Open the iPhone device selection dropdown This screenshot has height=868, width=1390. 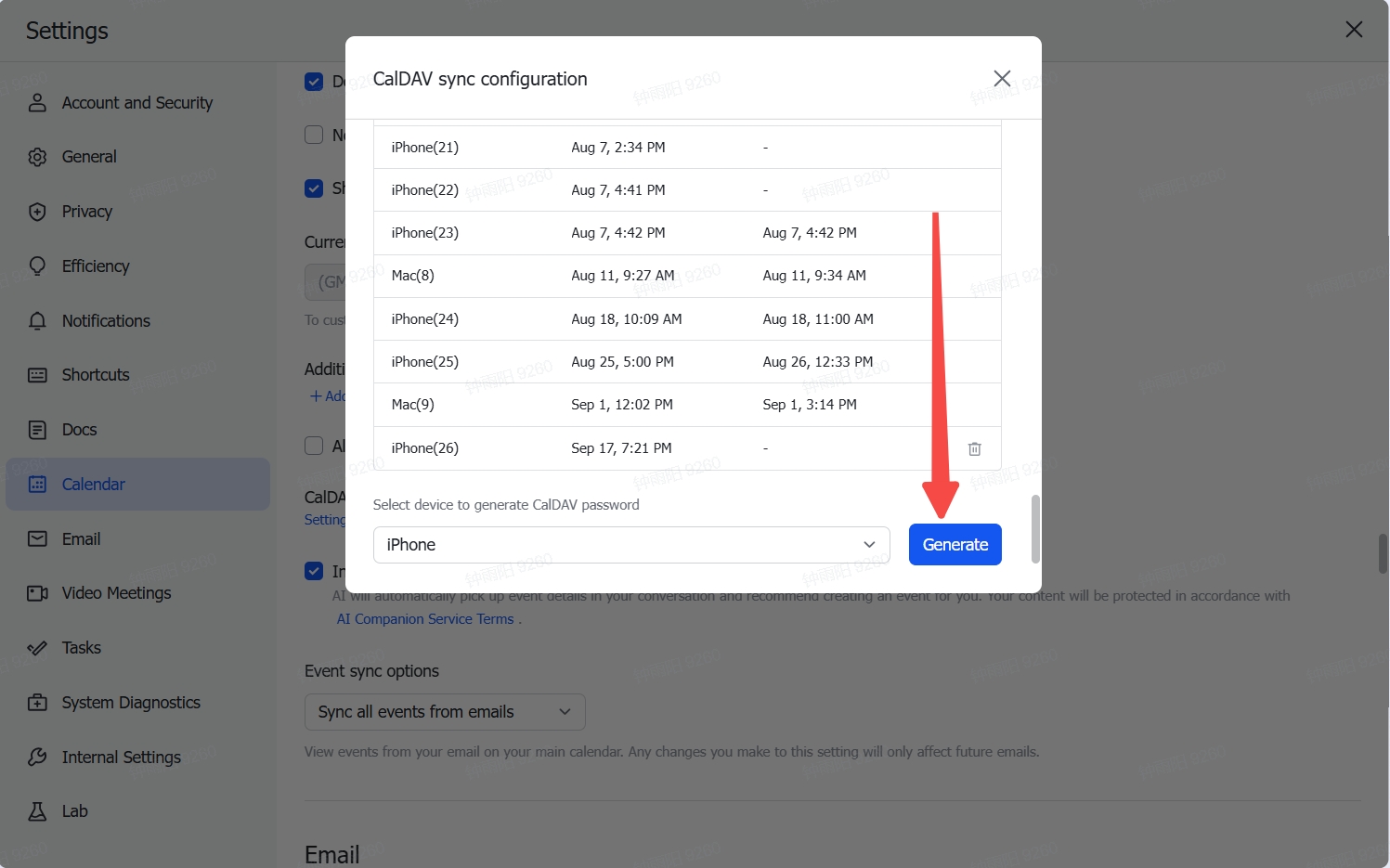tap(631, 545)
